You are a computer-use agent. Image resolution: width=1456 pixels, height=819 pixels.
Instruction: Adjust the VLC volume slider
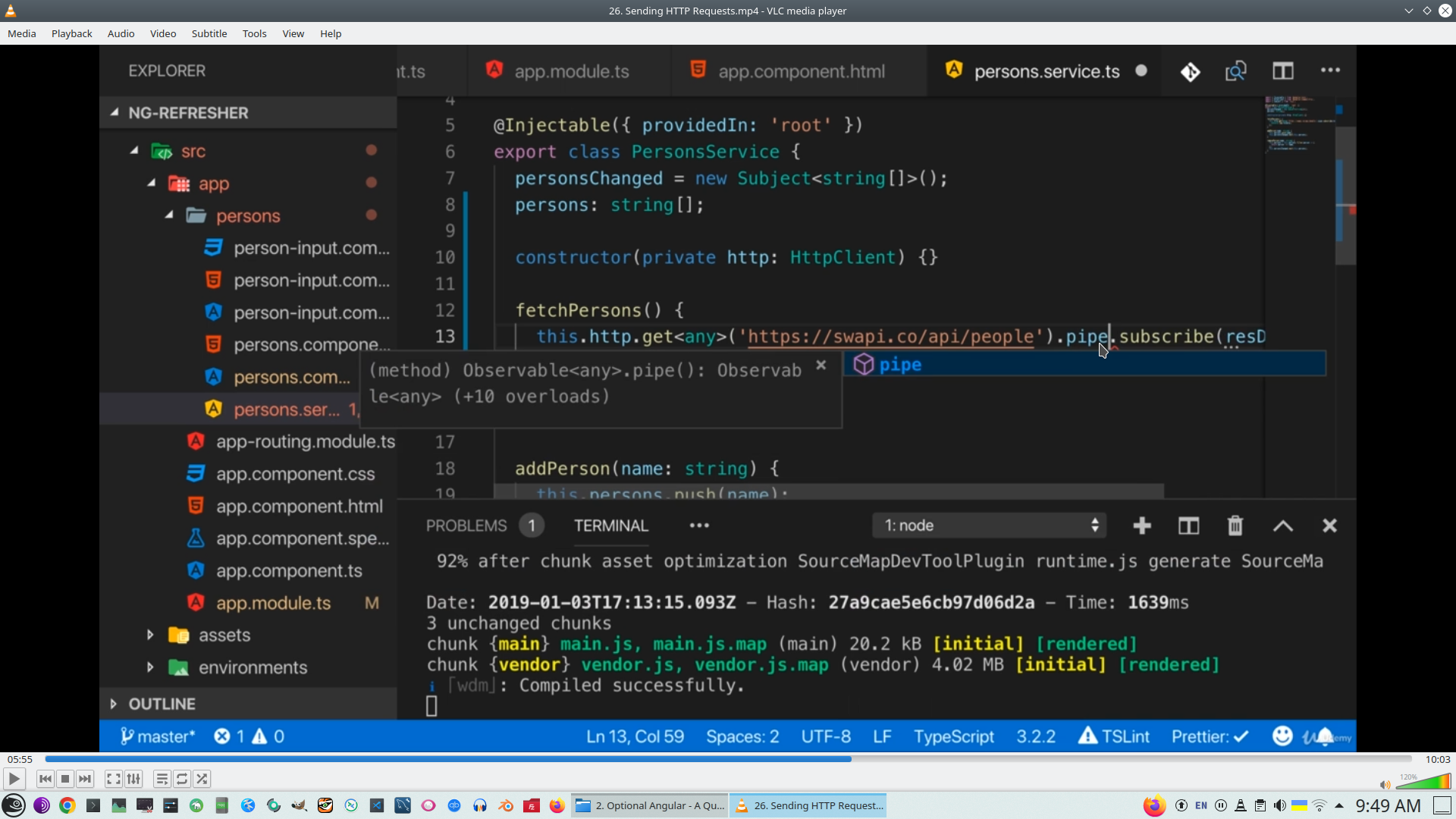(x=1423, y=782)
